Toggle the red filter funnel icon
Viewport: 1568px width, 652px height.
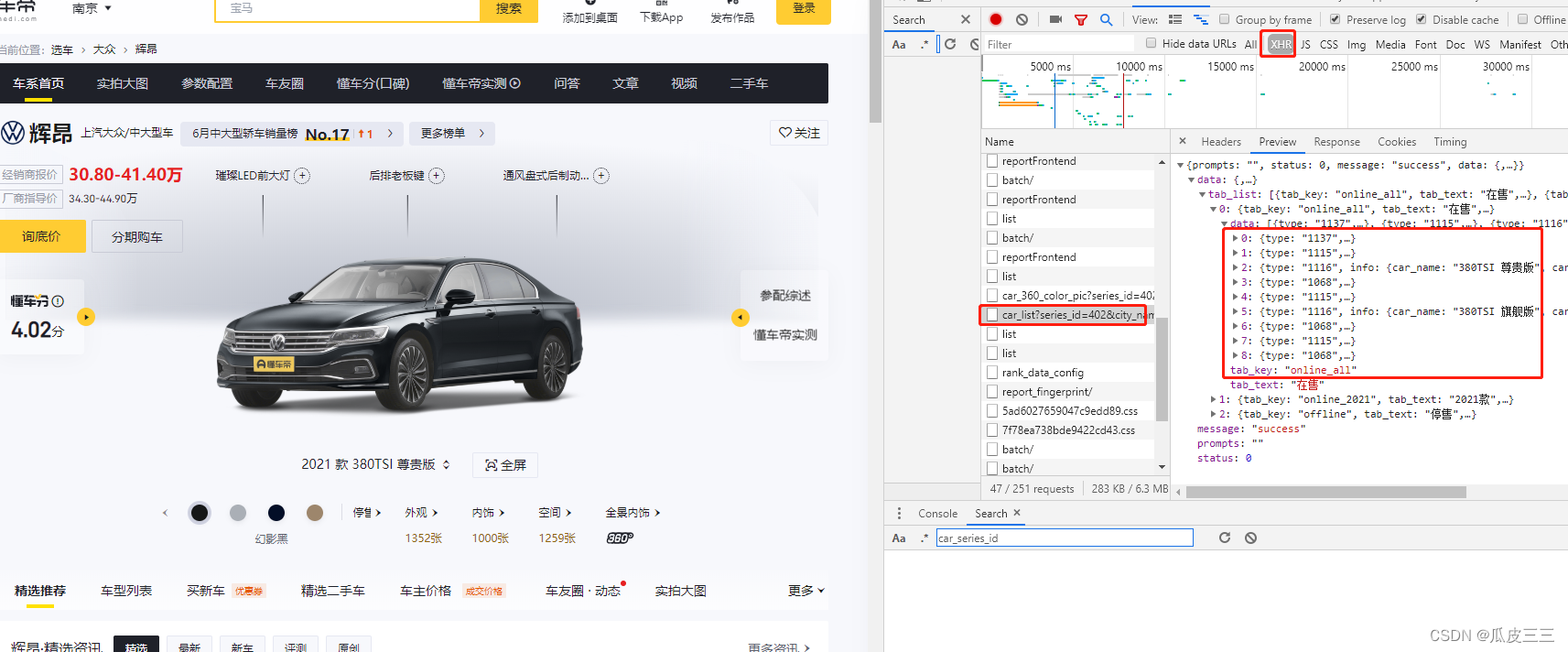[1081, 19]
